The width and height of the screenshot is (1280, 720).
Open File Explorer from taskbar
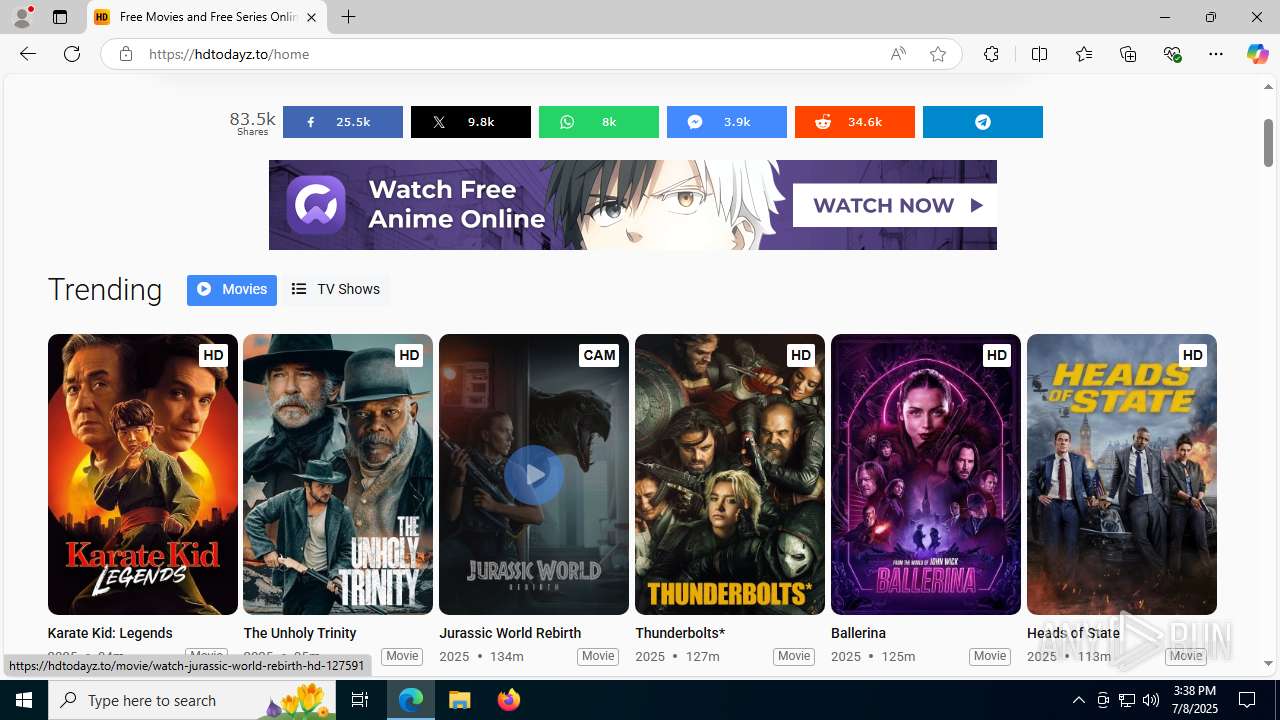pos(460,700)
